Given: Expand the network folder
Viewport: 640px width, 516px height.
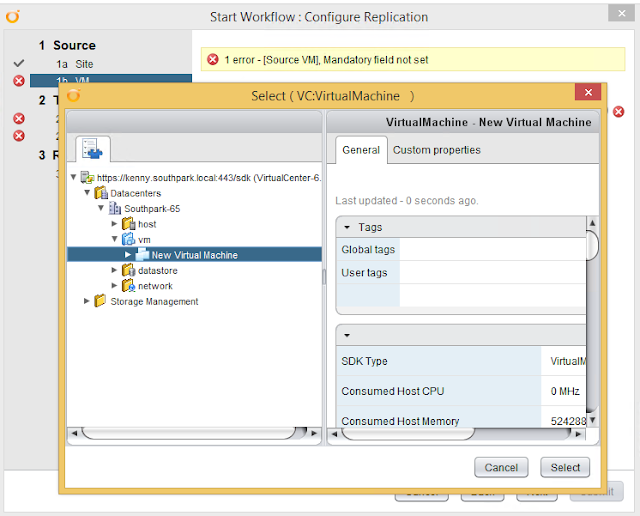Looking at the screenshot, I should pyautogui.click(x=115, y=285).
